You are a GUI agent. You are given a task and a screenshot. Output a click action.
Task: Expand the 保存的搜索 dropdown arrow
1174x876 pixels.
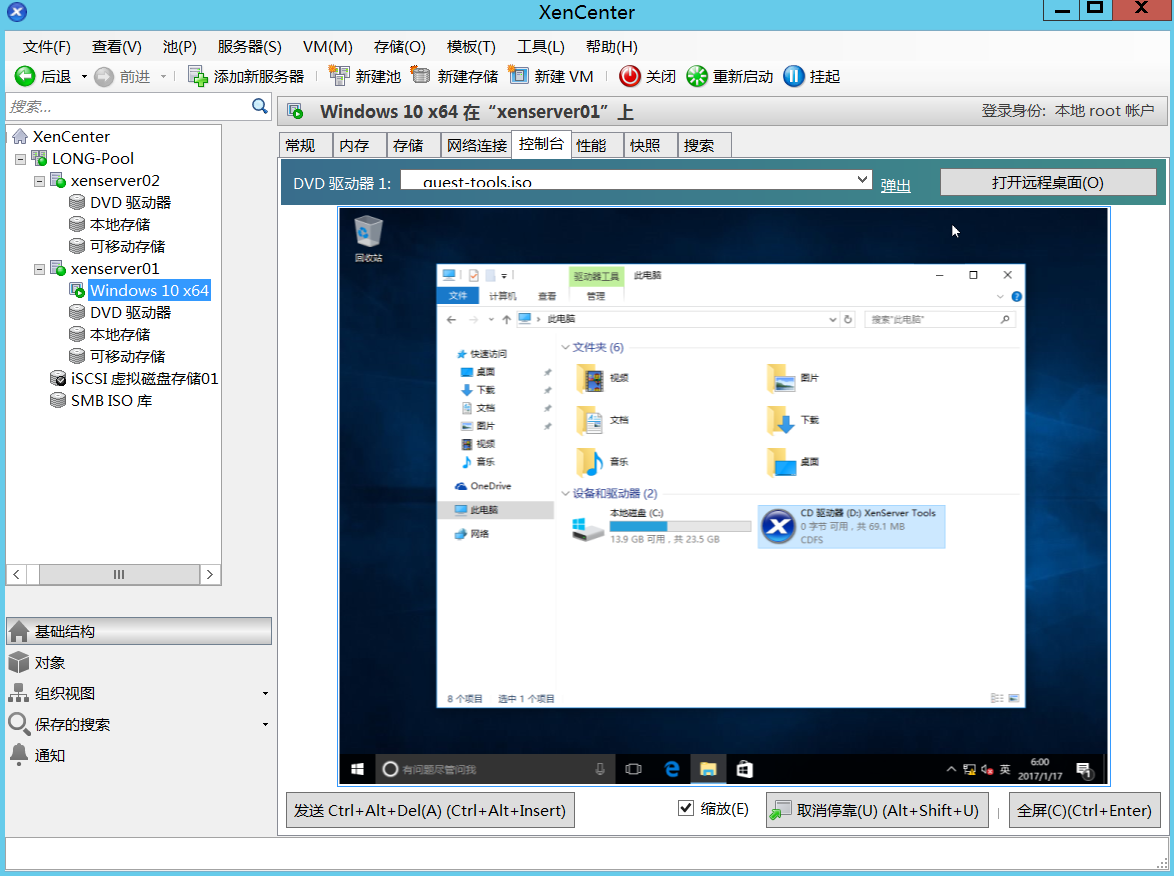pyautogui.click(x=265, y=725)
